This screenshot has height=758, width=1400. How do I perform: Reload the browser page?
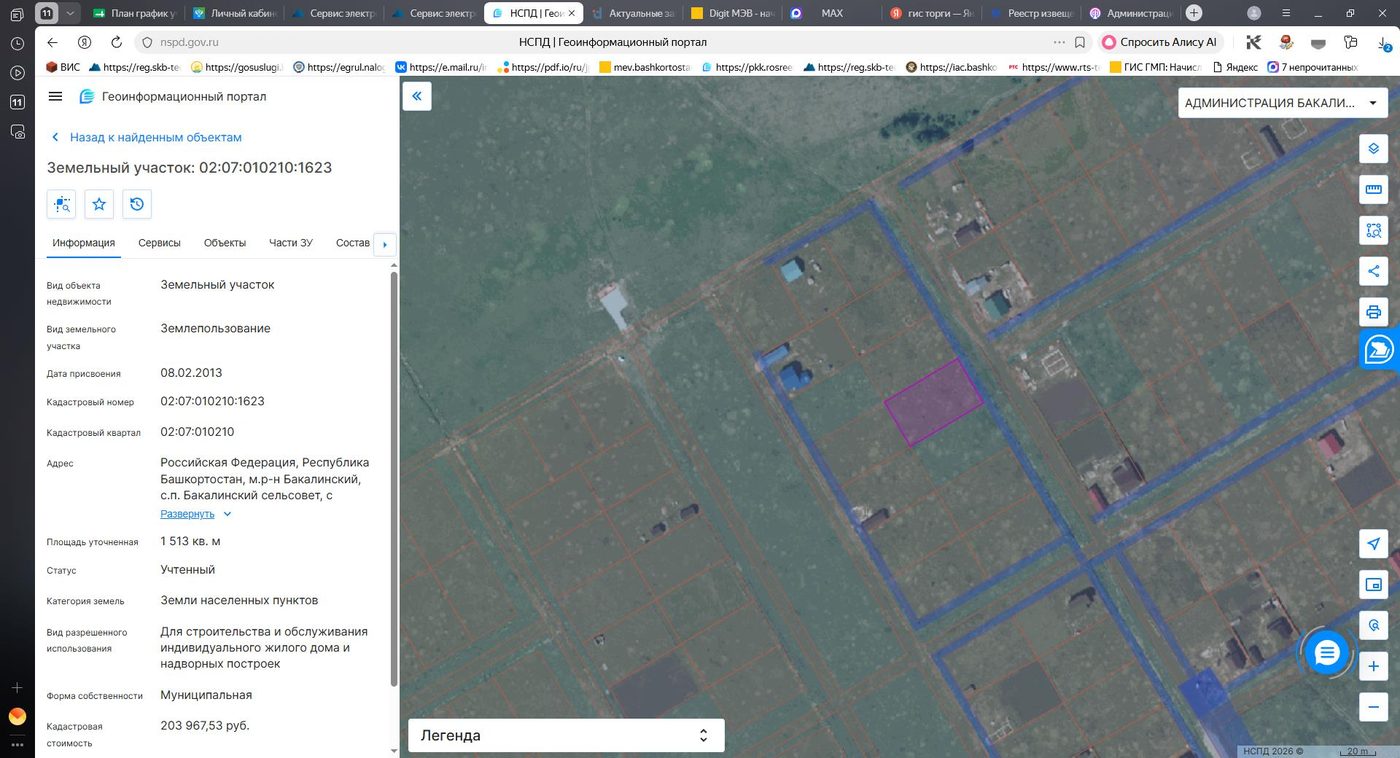coord(116,42)
